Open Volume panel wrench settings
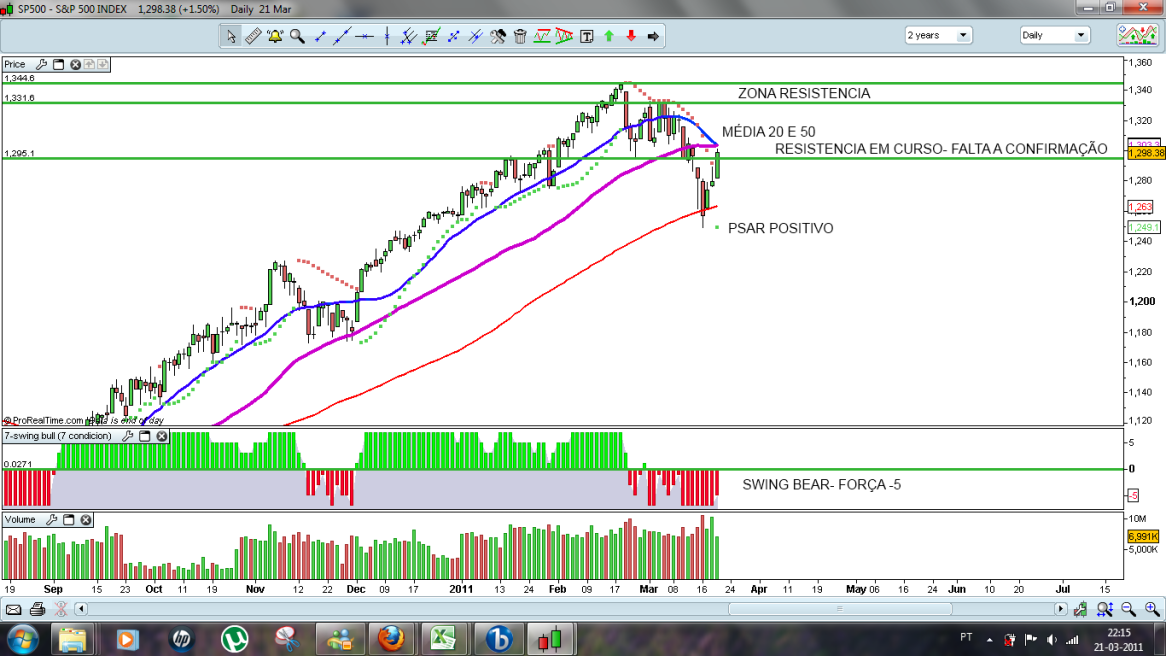The height and width of the screenshot is (656, 1166). coord(52,520)
